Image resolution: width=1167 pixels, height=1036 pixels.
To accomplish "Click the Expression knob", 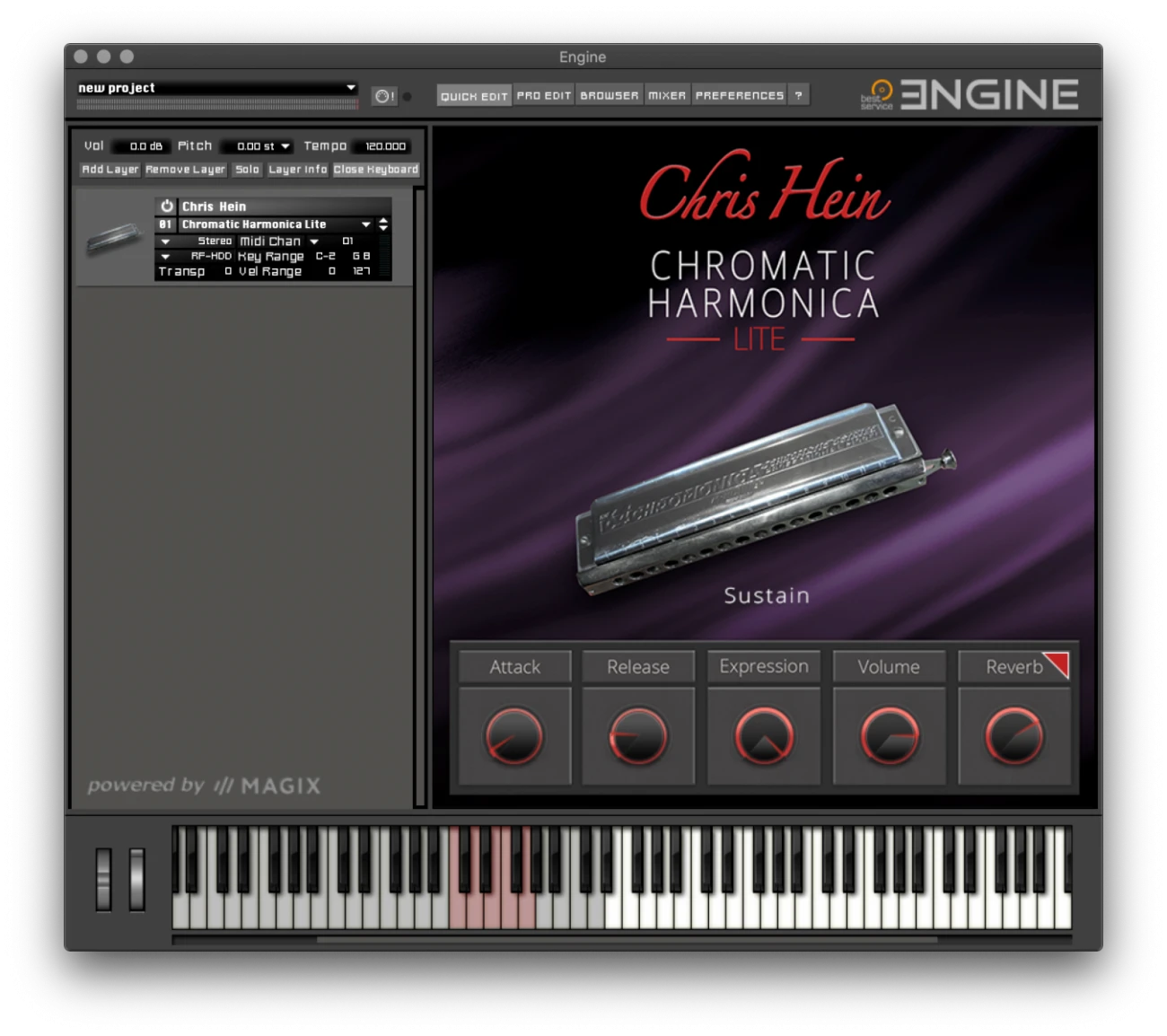I will 764,736.
